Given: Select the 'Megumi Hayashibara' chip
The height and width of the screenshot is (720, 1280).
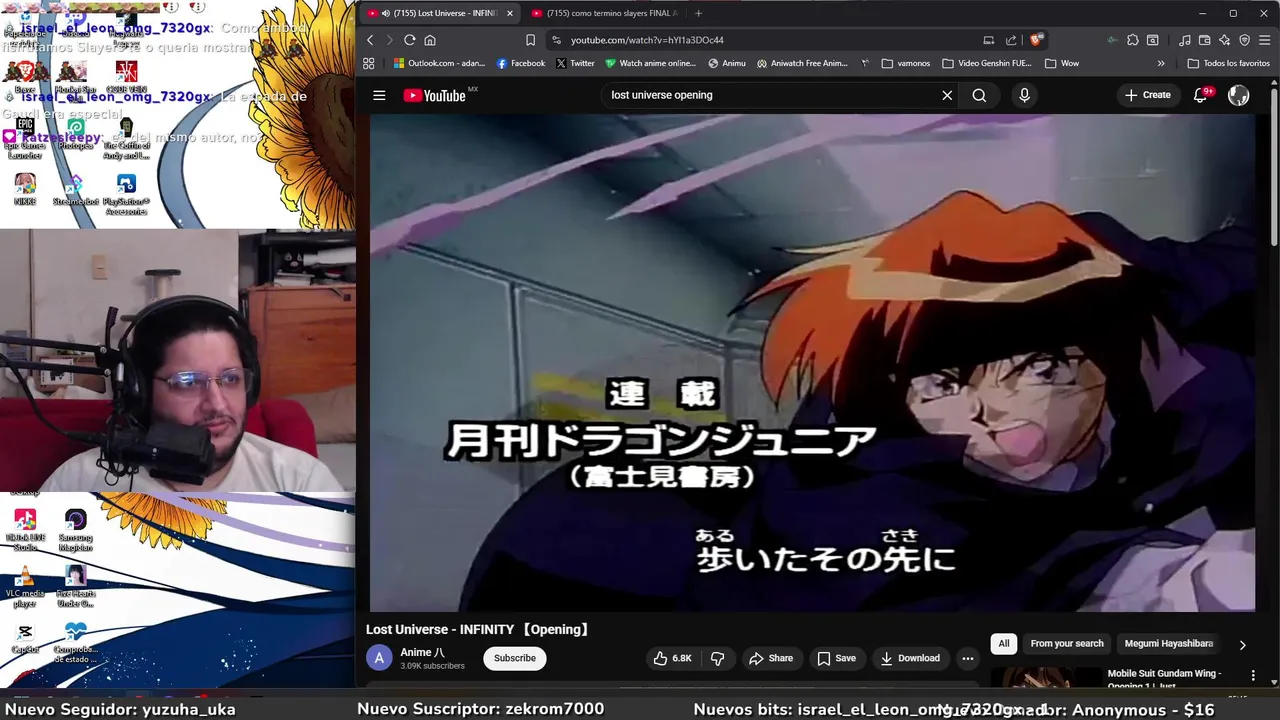Looking at the screenshot, I should click(1169, 644).
